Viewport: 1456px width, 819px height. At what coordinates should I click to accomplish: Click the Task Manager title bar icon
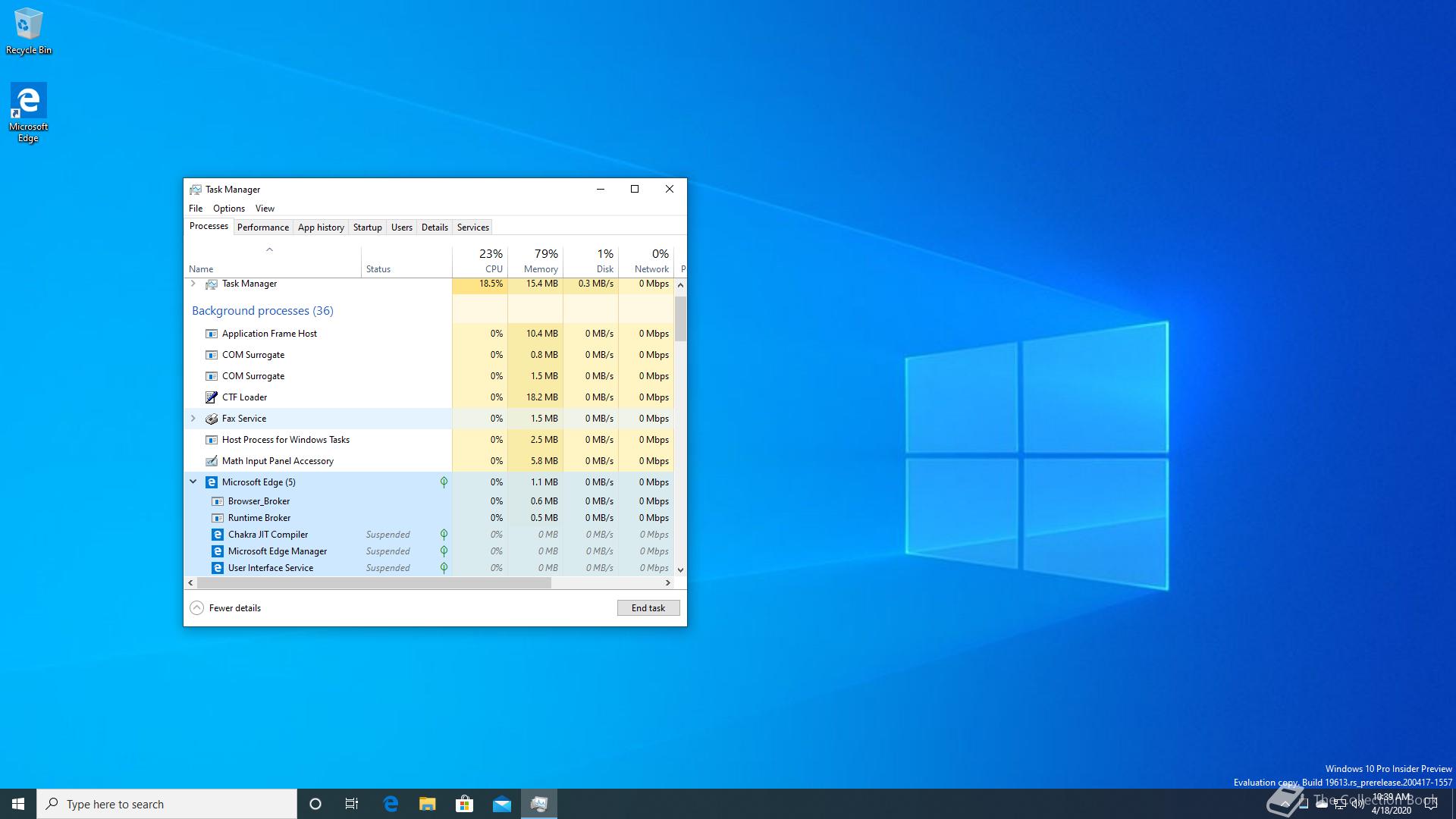point(196,190)
